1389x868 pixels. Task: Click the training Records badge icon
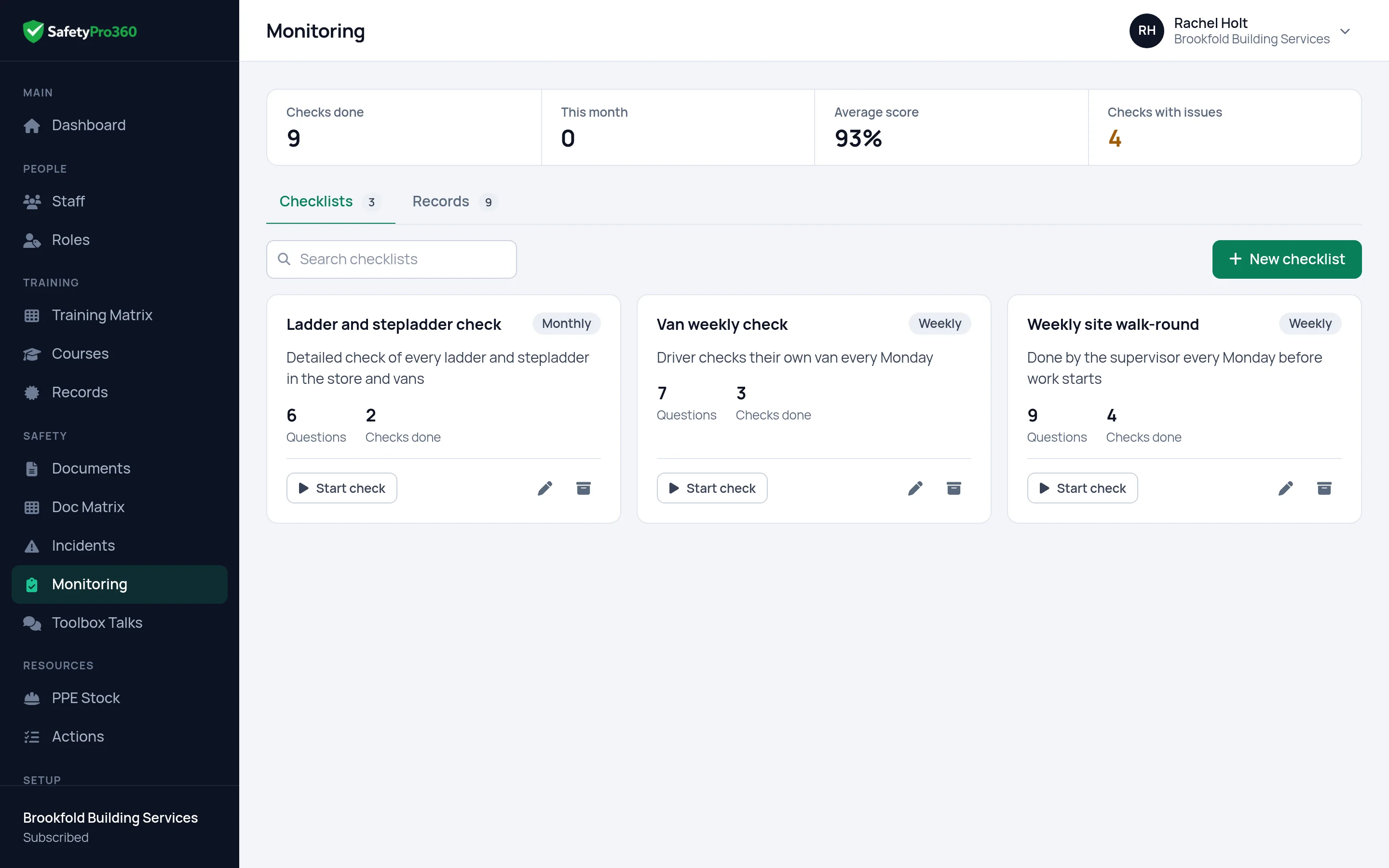(x=31, y=393)
